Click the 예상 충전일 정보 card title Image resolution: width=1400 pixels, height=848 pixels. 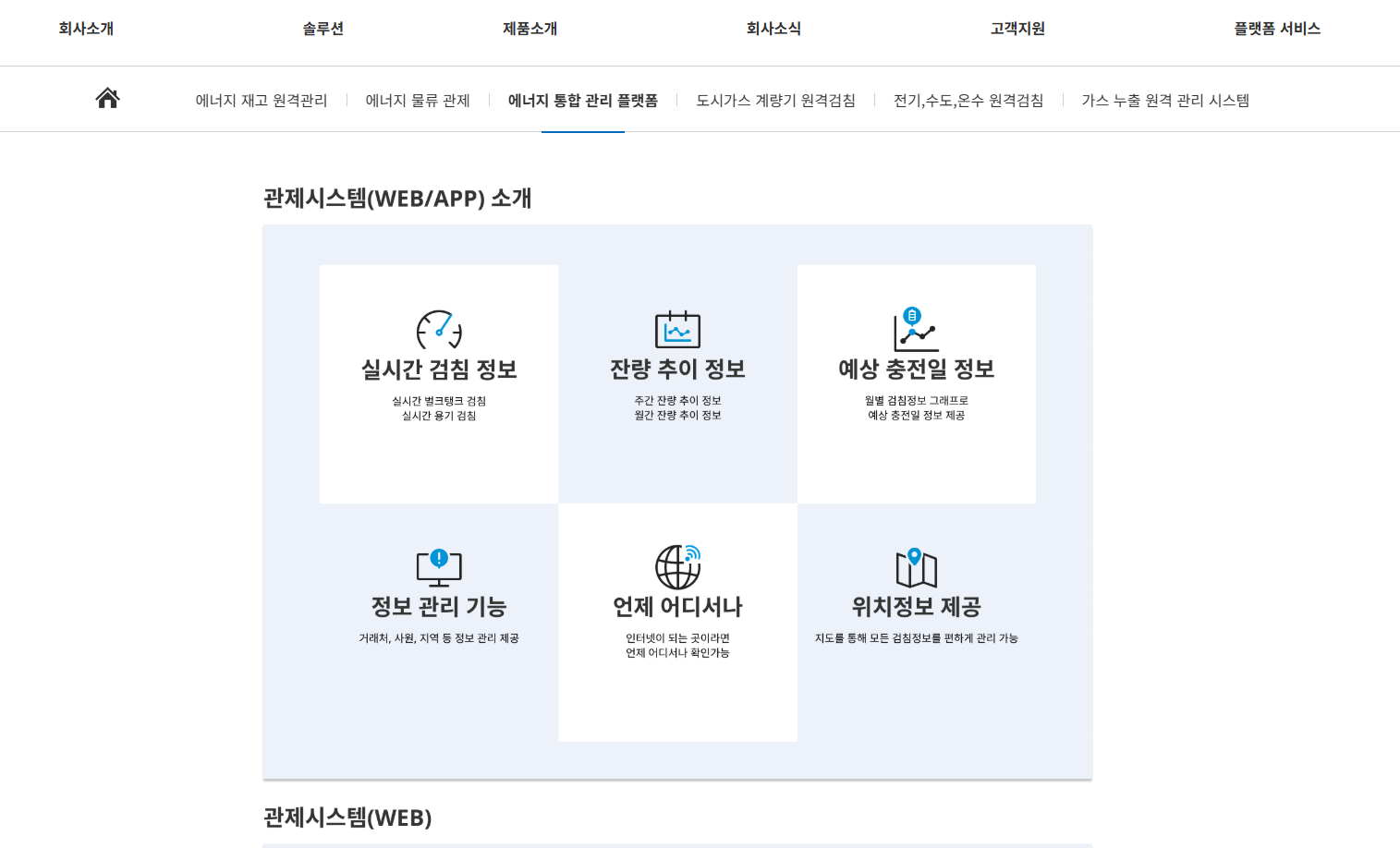point(916,369)
